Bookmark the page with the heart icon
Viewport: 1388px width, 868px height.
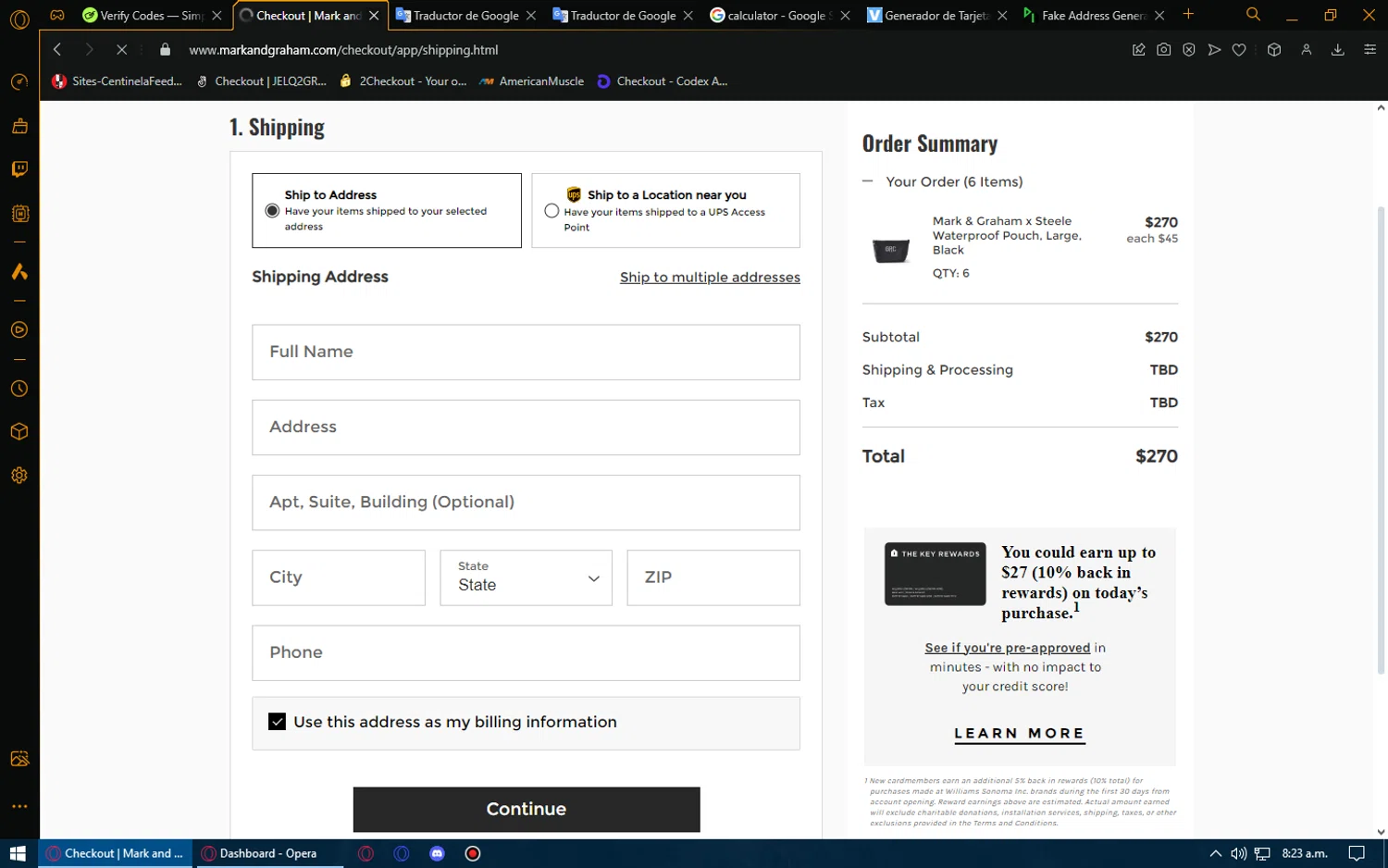(1239, 50)
